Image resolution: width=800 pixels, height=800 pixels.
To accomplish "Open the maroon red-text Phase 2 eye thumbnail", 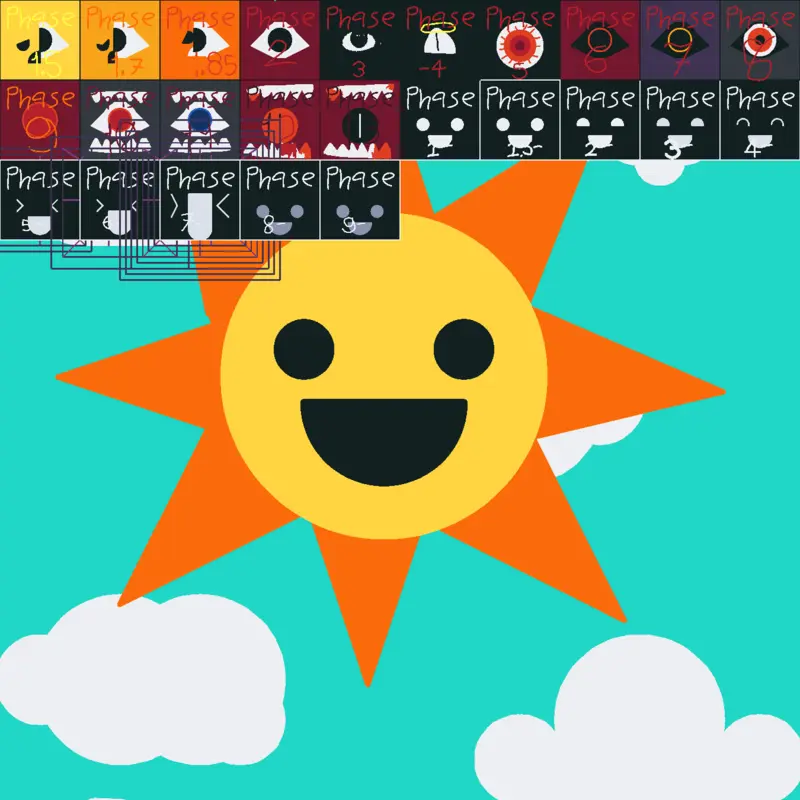I will [280, 40].
